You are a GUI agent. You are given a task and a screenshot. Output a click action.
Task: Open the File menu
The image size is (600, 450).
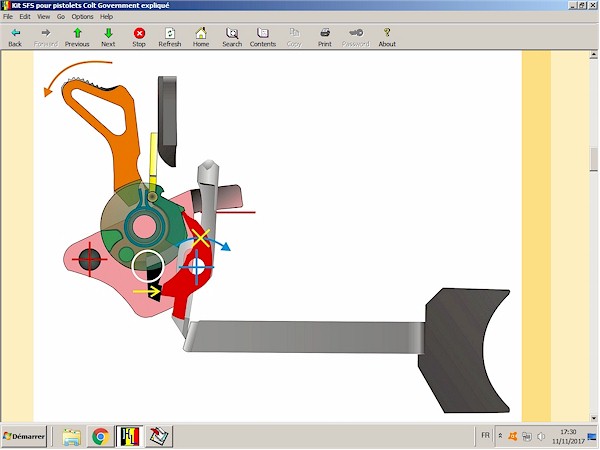[9, 17]
